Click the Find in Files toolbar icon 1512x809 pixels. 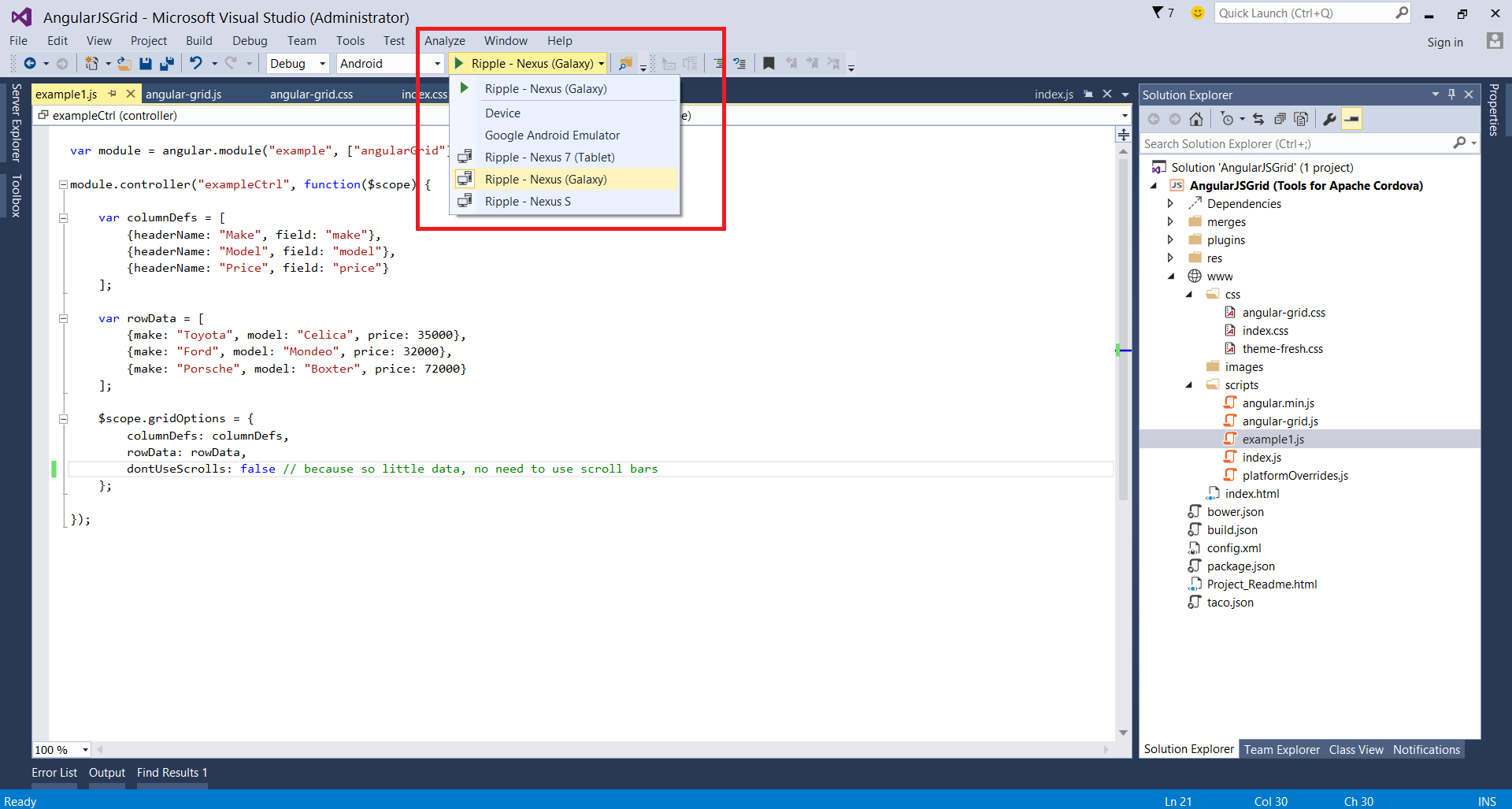pyautogui.click(x=625, y=63)
